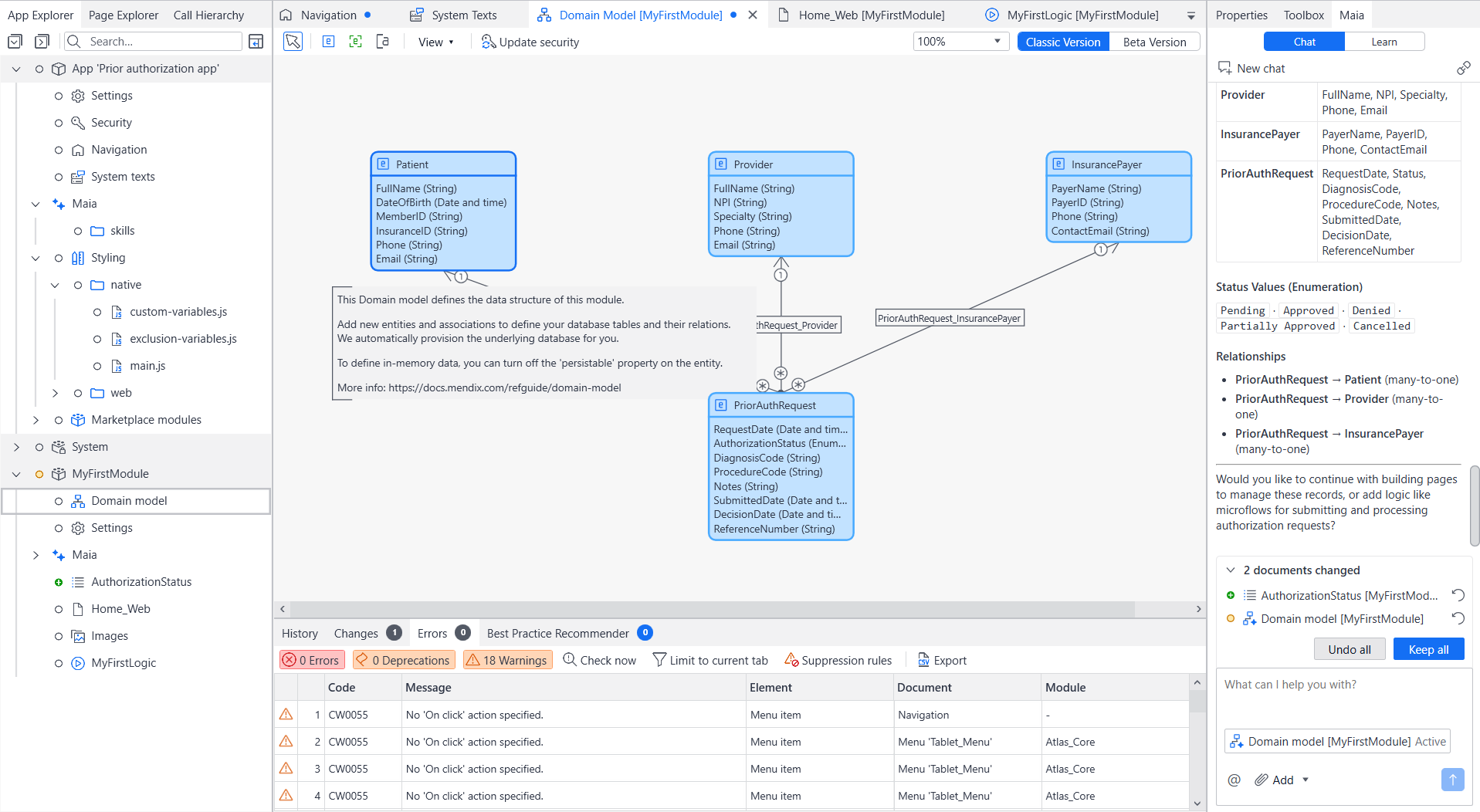Click Undo all button

click(x=1350, y=649)
